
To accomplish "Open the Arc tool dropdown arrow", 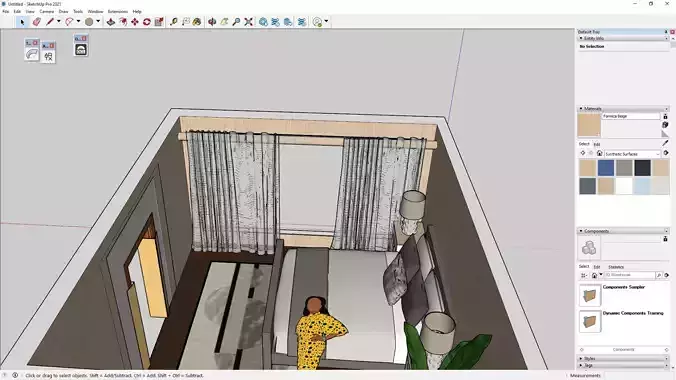I will pyautogui.click(x=78, y=22).
